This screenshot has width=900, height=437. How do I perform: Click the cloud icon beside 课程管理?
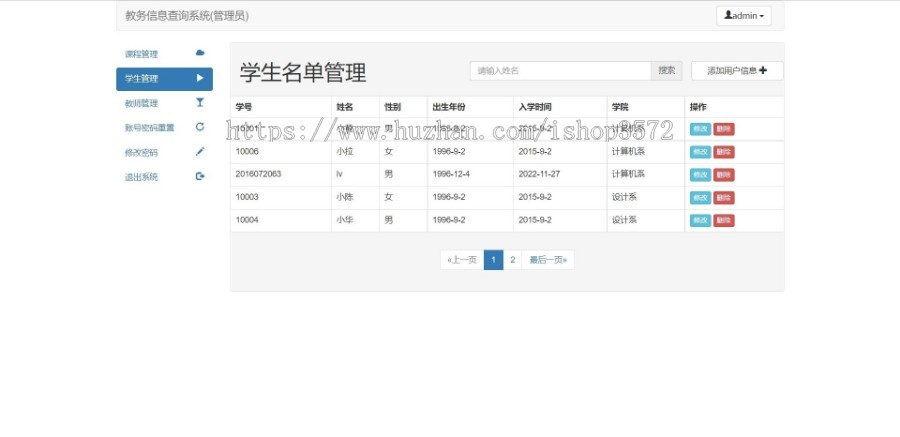[x=200, y=53]
